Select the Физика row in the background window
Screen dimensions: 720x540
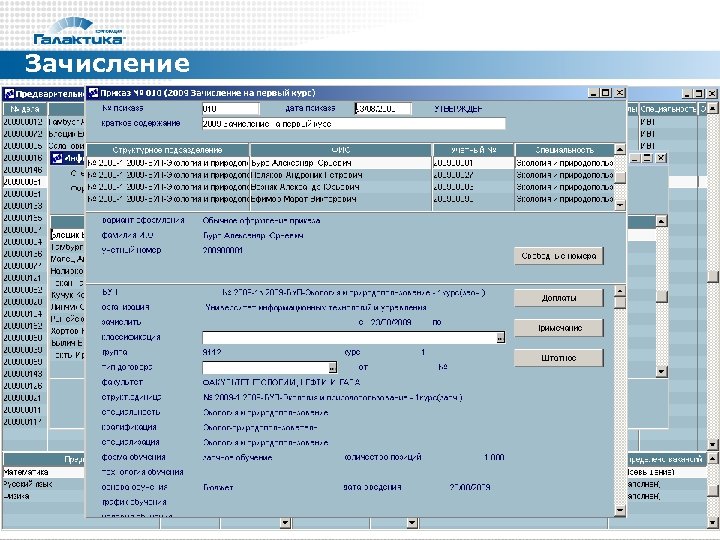tap(44, 496)
